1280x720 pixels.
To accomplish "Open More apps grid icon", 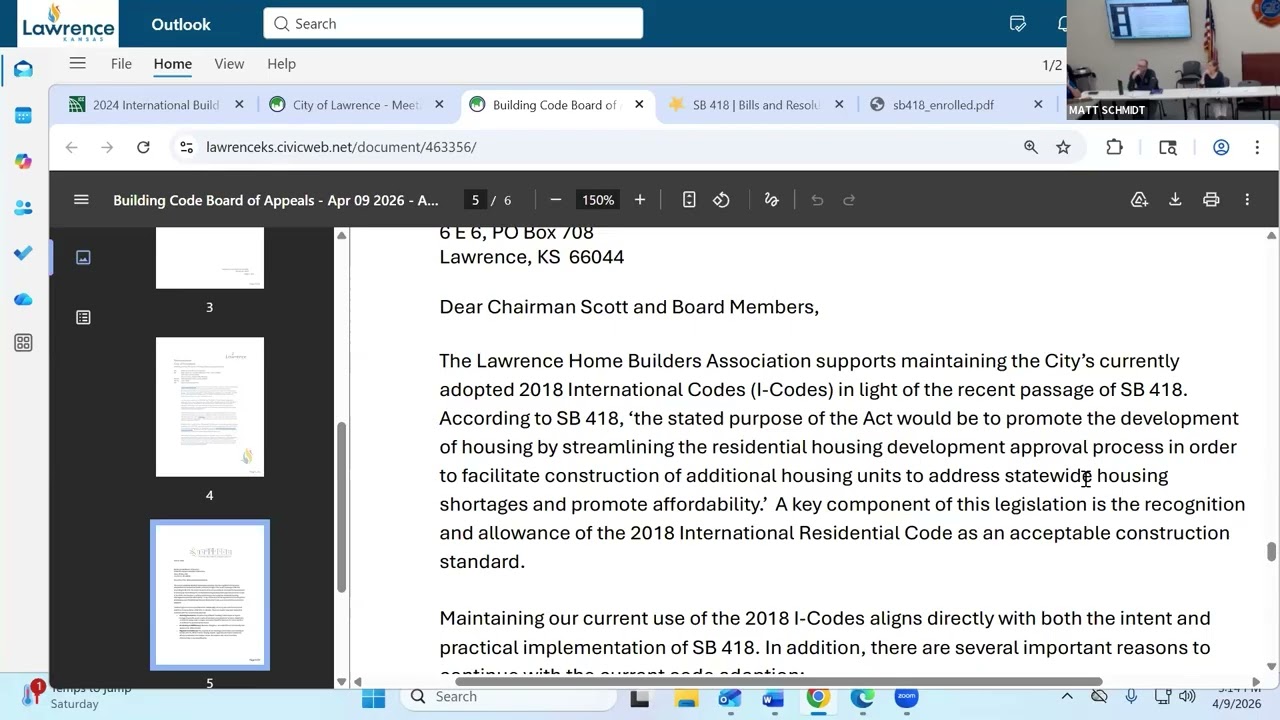I will tap(23, 343).
